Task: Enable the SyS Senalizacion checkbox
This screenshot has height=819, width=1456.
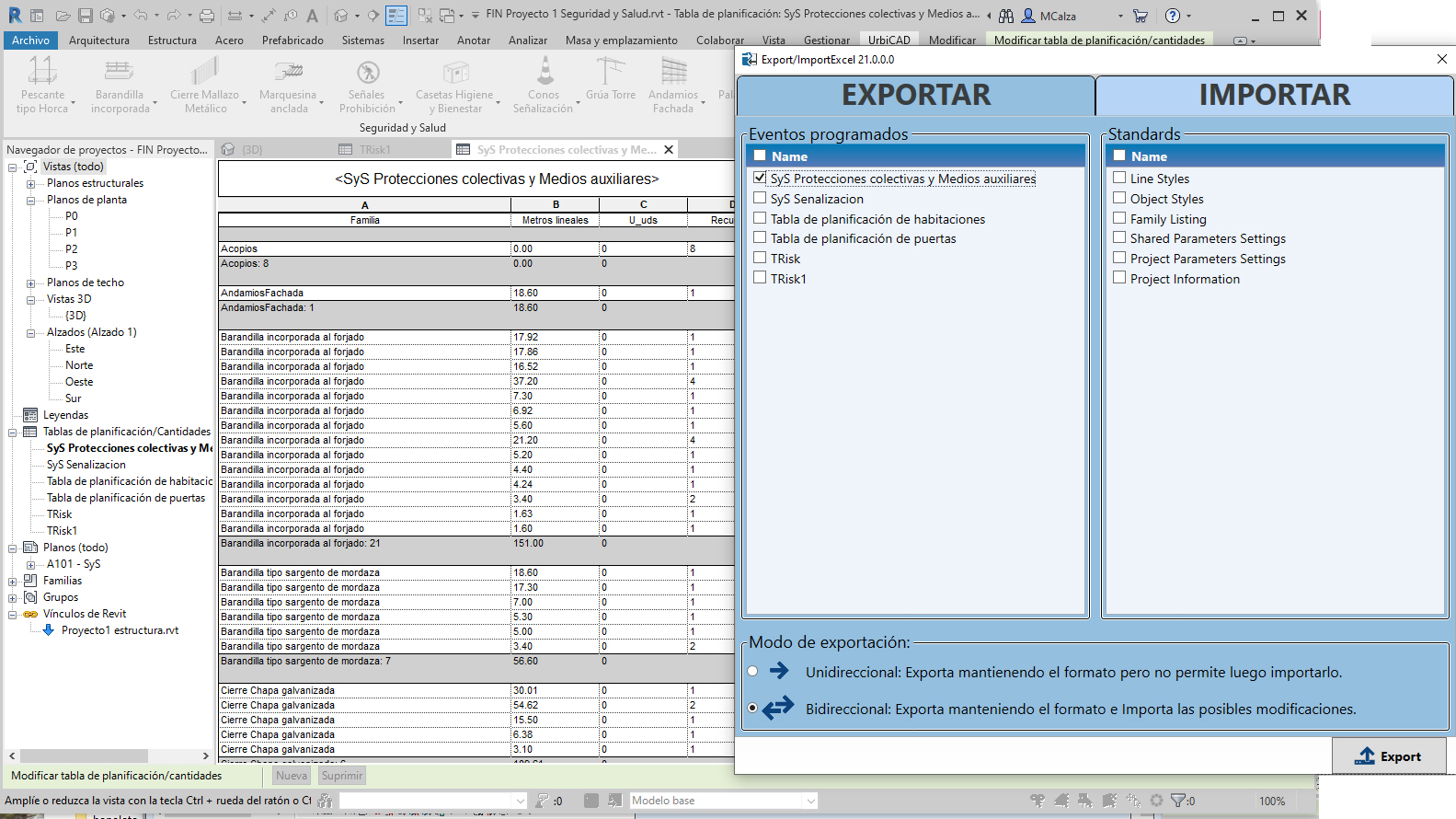Action: click(x=760, y=198)
